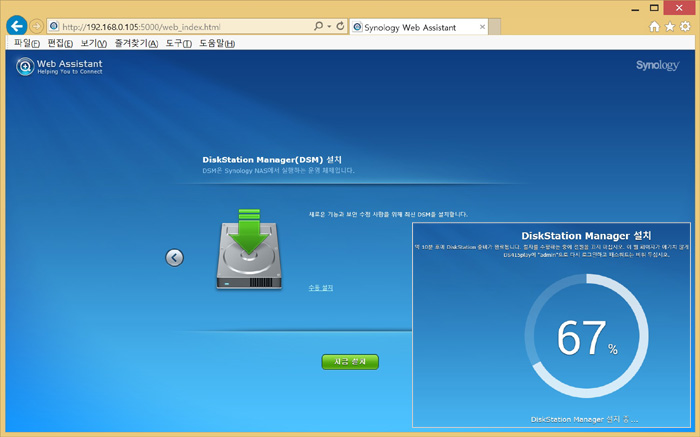The width and height of the screenshot is (700, 437).
Task: Go back with the browser back arrow
Action: 17,26
